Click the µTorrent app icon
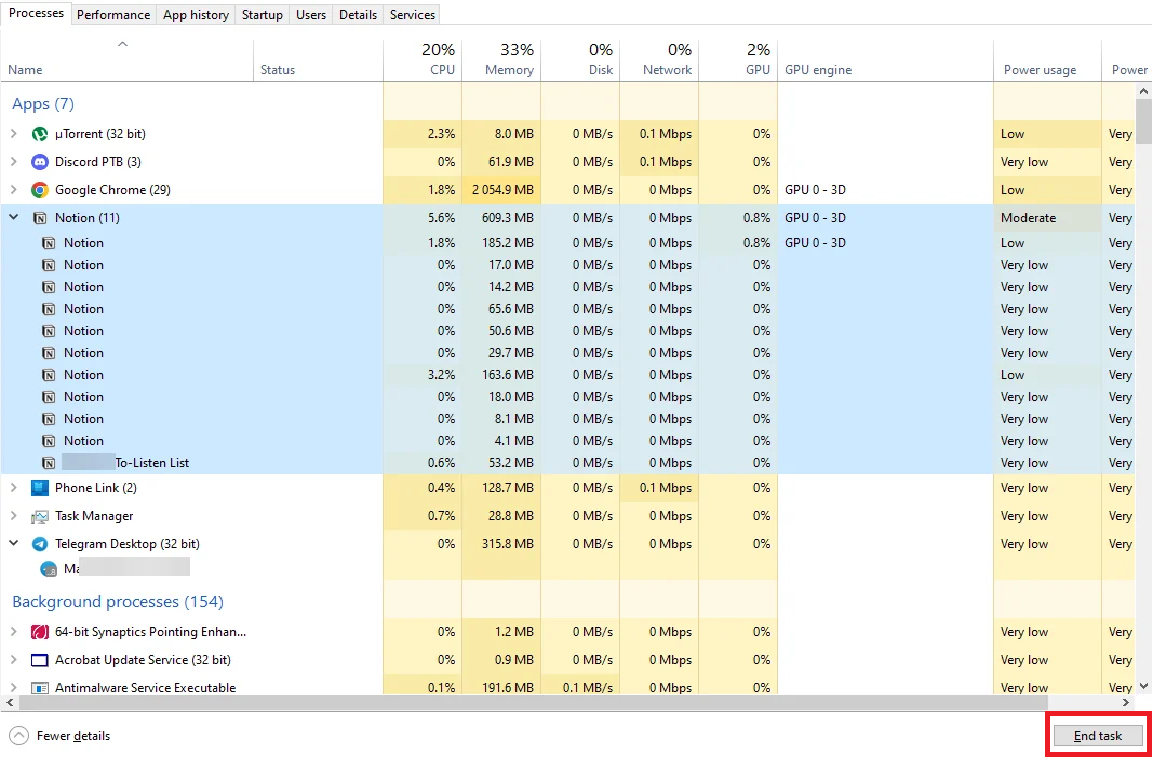1152x760 pixels. click(x=40, y=134)
